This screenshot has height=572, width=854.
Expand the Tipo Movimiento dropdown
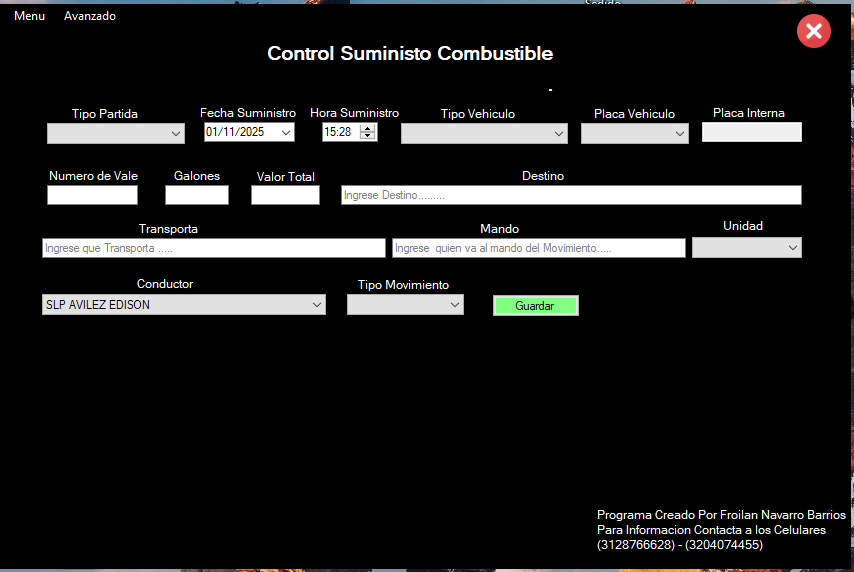(454, 305)
